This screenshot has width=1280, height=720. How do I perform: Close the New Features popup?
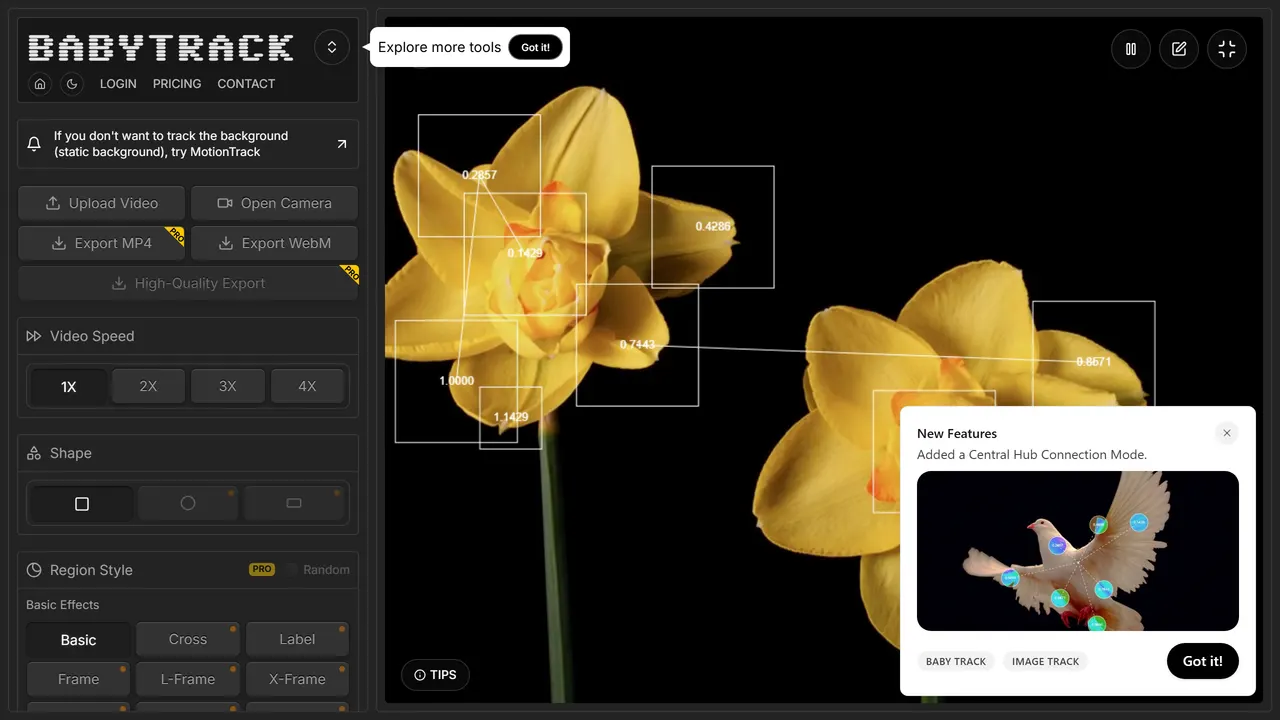pos(1227,433)
